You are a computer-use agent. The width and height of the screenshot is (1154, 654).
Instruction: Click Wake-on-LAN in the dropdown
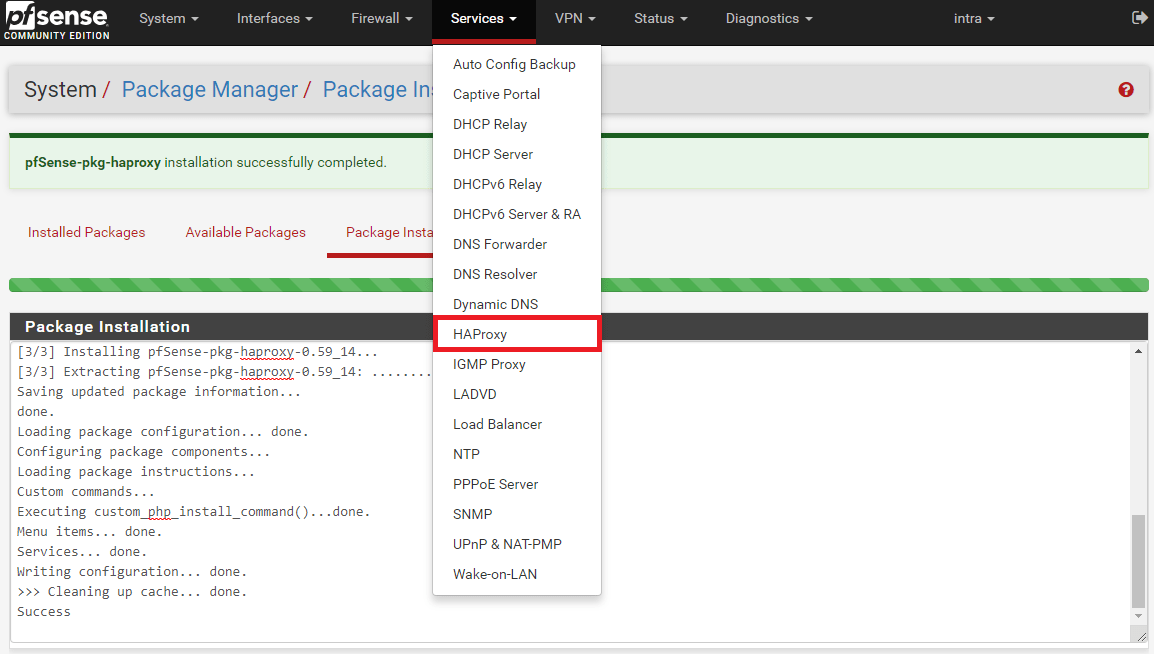click(495, 574)
